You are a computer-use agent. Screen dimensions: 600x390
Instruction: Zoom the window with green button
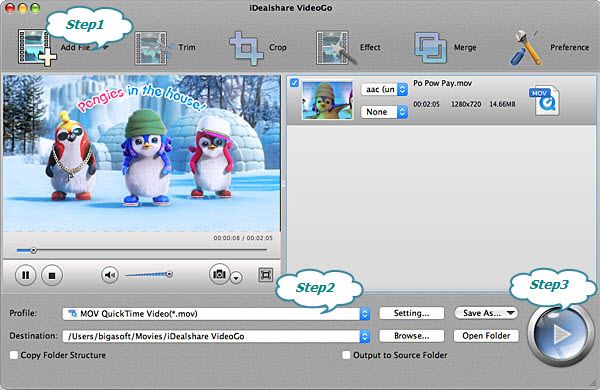click(35, 8)
